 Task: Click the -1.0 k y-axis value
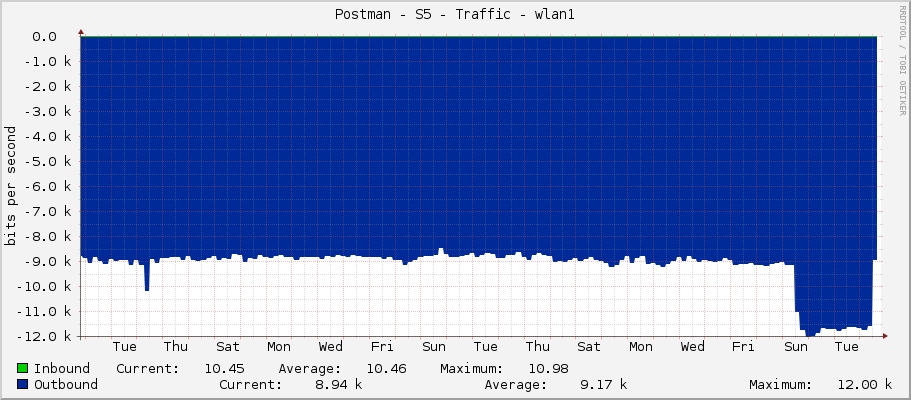[x=48, y=62]
